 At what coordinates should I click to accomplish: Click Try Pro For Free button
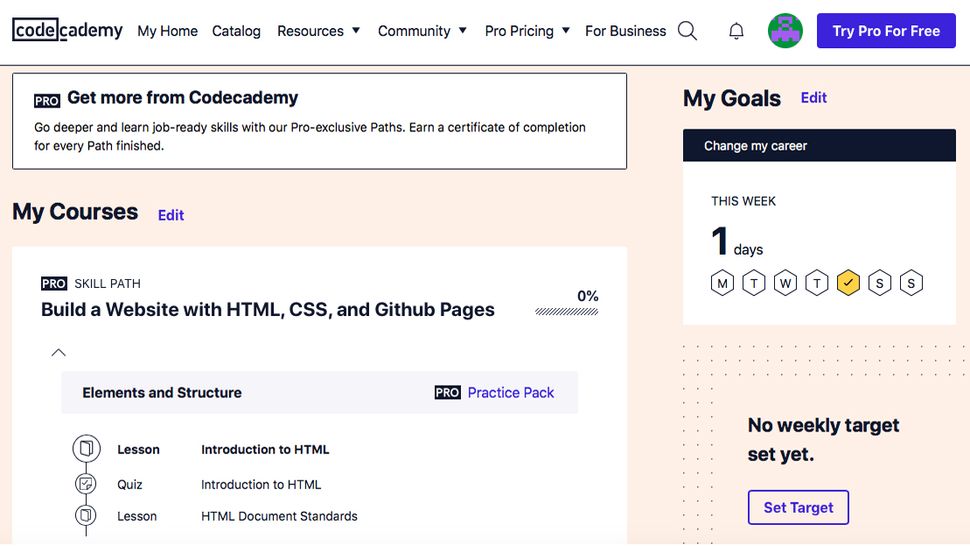tap(886, 30)
